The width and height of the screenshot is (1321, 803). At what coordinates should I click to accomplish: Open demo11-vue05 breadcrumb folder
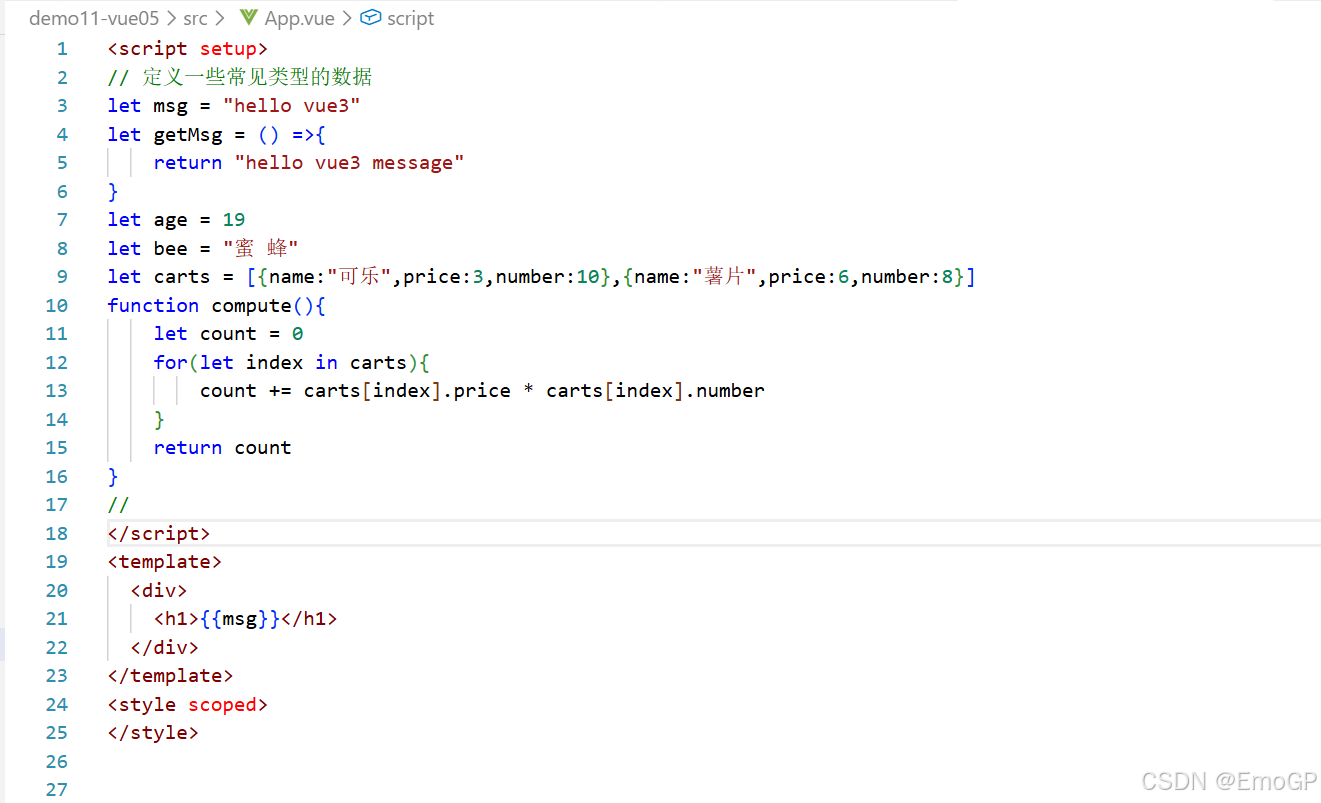click(92, 18)
